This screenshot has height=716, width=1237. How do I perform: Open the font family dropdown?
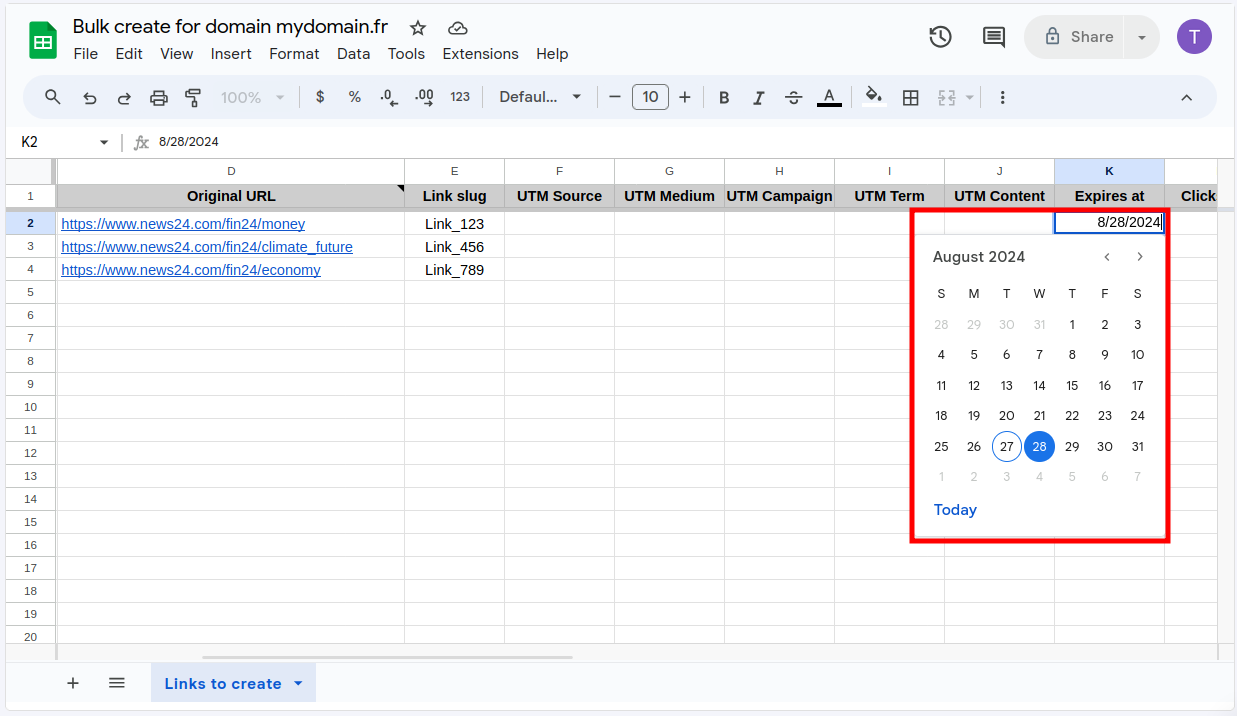(x=540, y=97)
